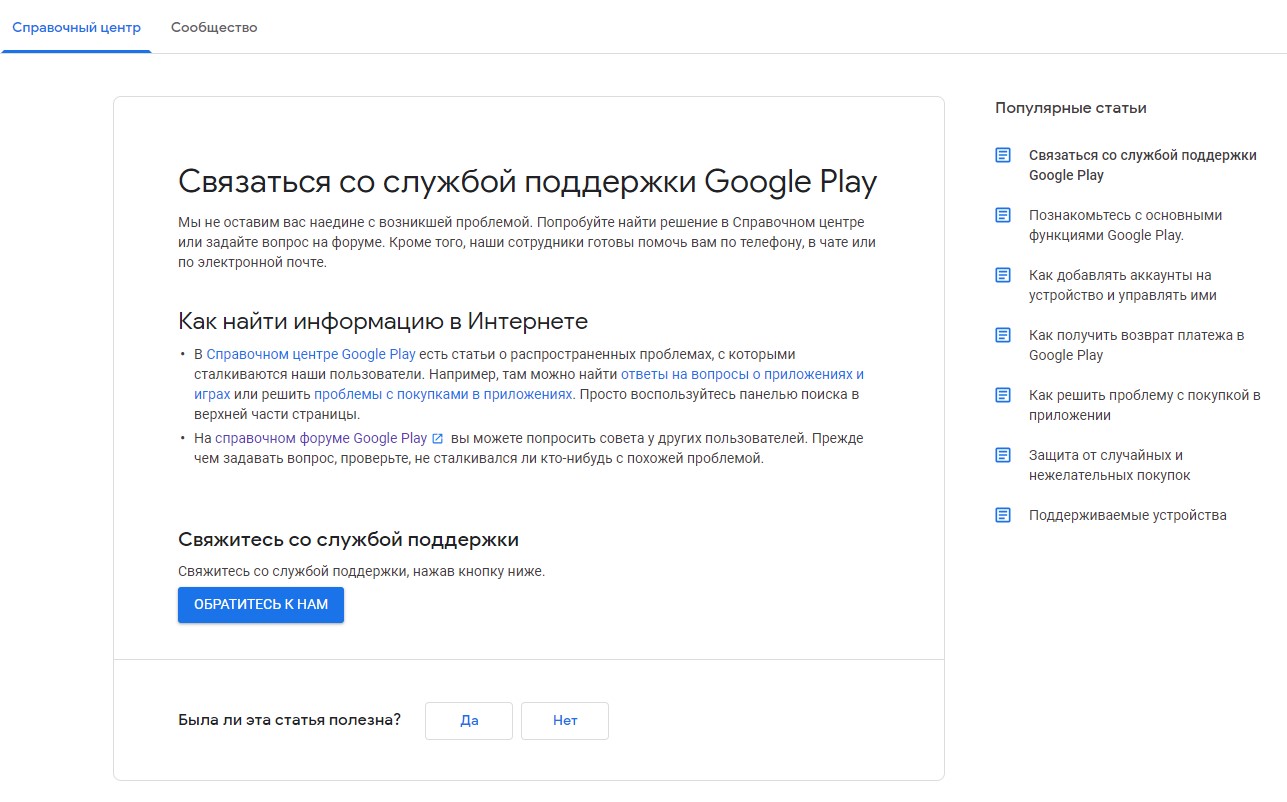
Task: Click the main heading Связаться со службой поддержки Google Play
Action: coord(527,181)
